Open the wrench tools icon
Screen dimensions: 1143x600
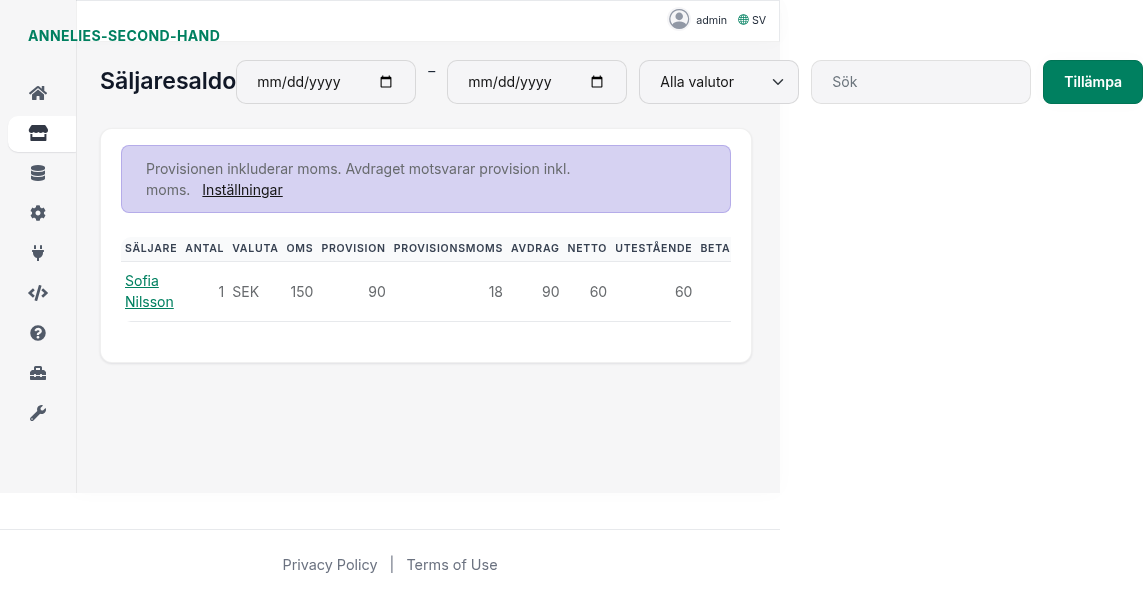tap(38, 413)
